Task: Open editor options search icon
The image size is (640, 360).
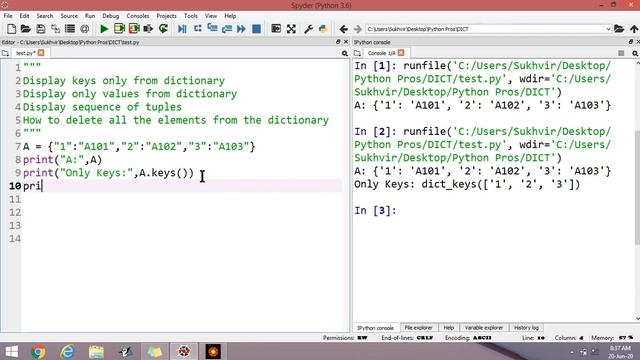Action: tap(345, 53)
